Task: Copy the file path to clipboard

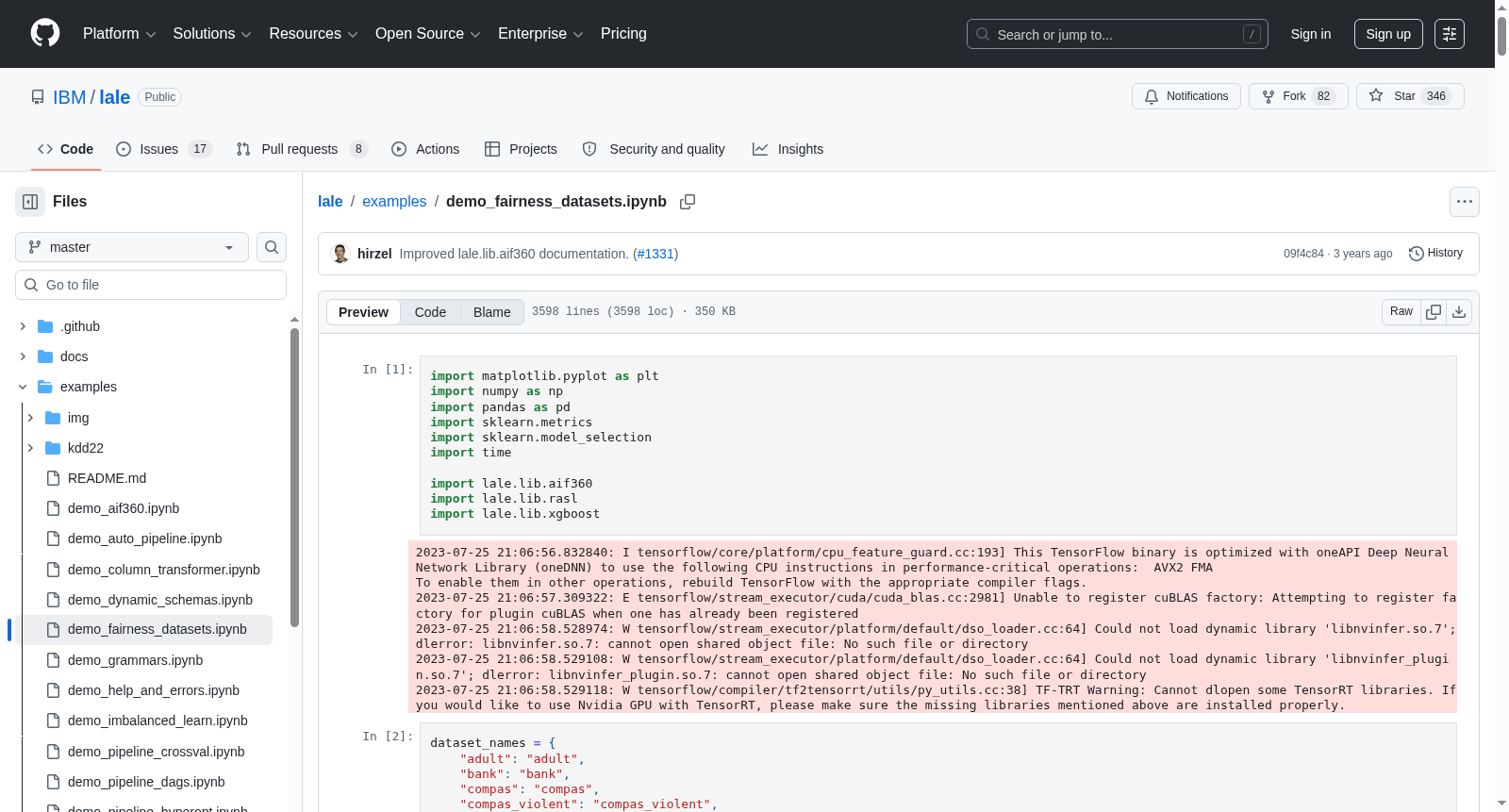Action: point(688,202)
